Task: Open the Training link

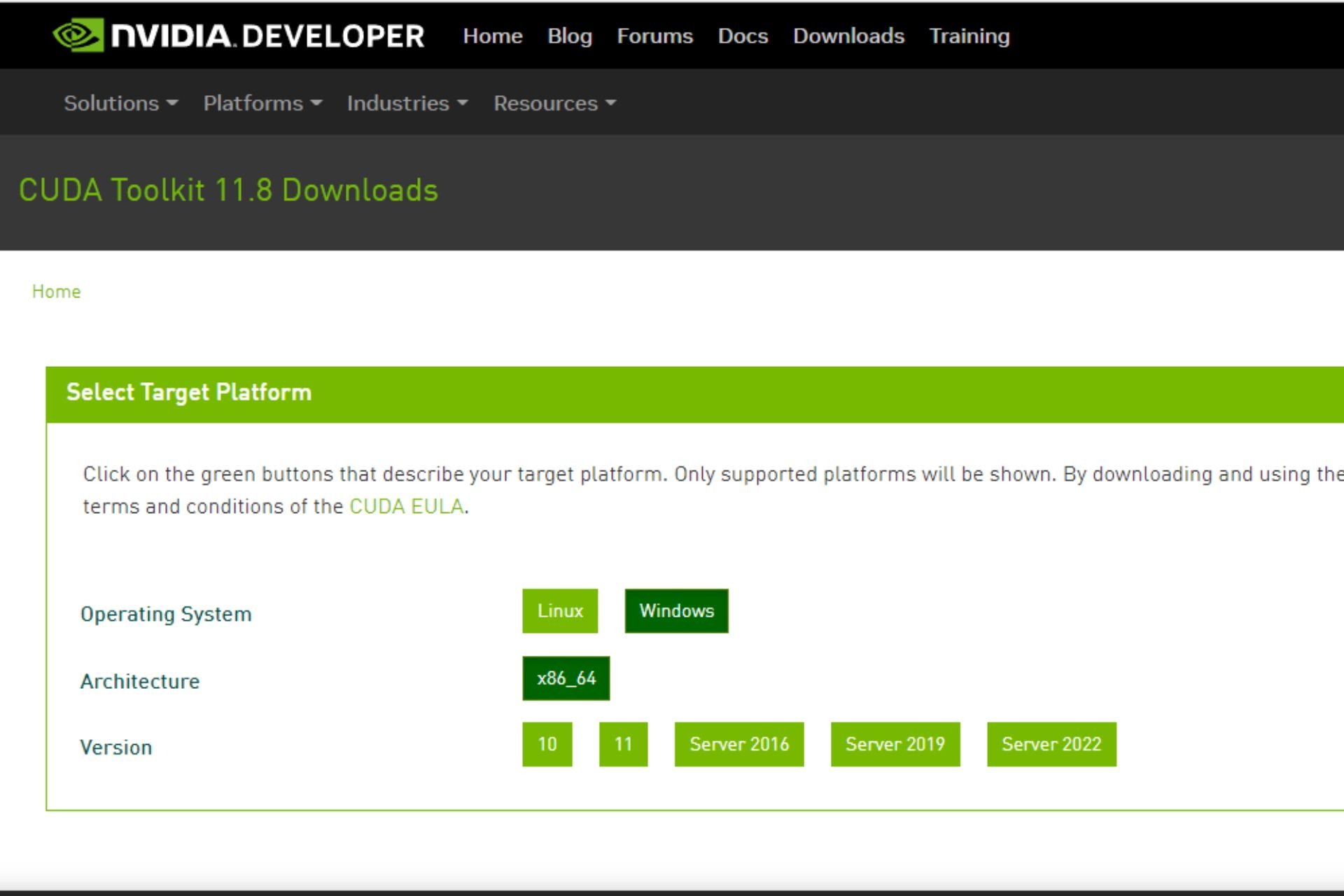Action: pos(969,36)
